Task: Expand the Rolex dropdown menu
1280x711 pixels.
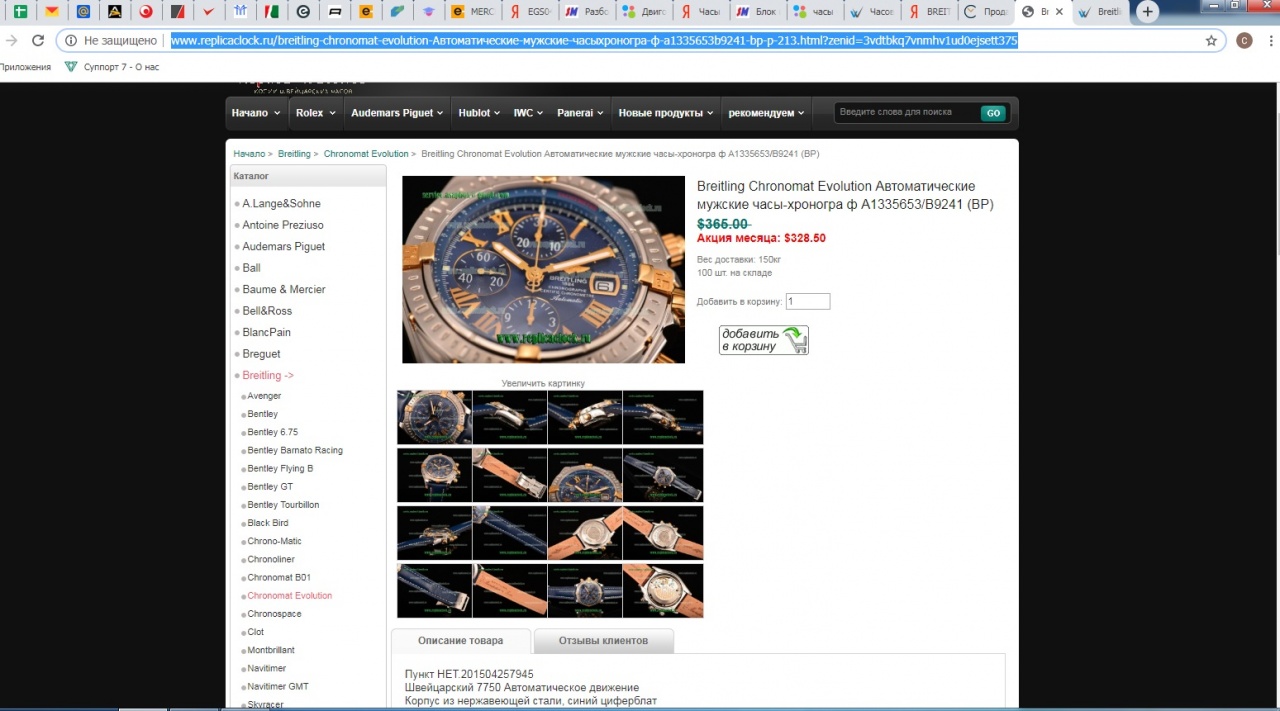Action: click(314, 113)
